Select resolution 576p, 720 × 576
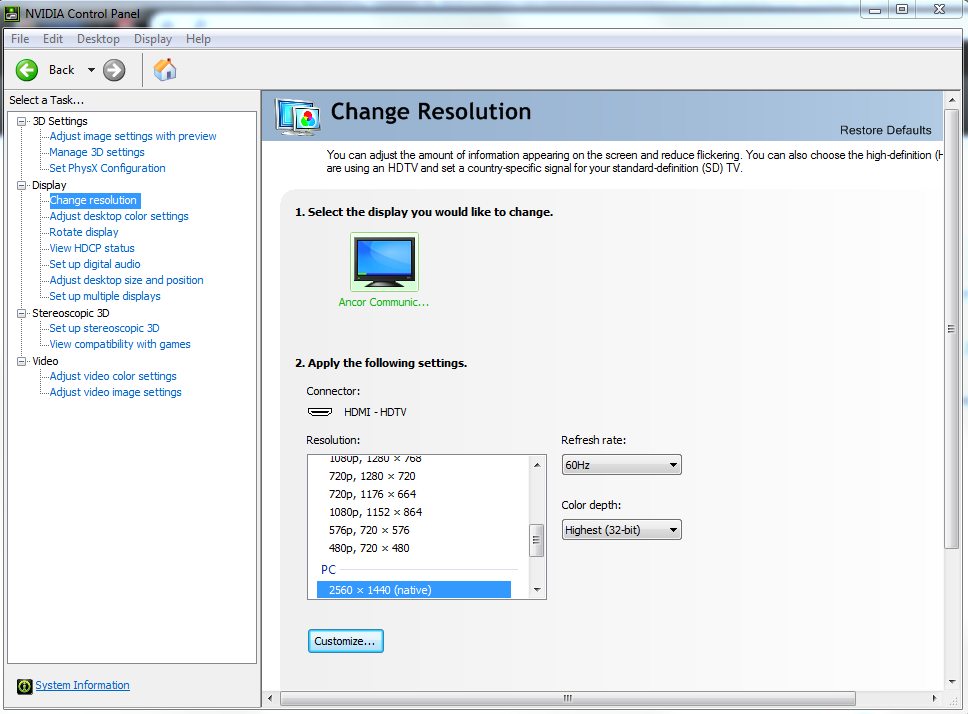Viewport: 968px width, 714px height. [369, 530]
